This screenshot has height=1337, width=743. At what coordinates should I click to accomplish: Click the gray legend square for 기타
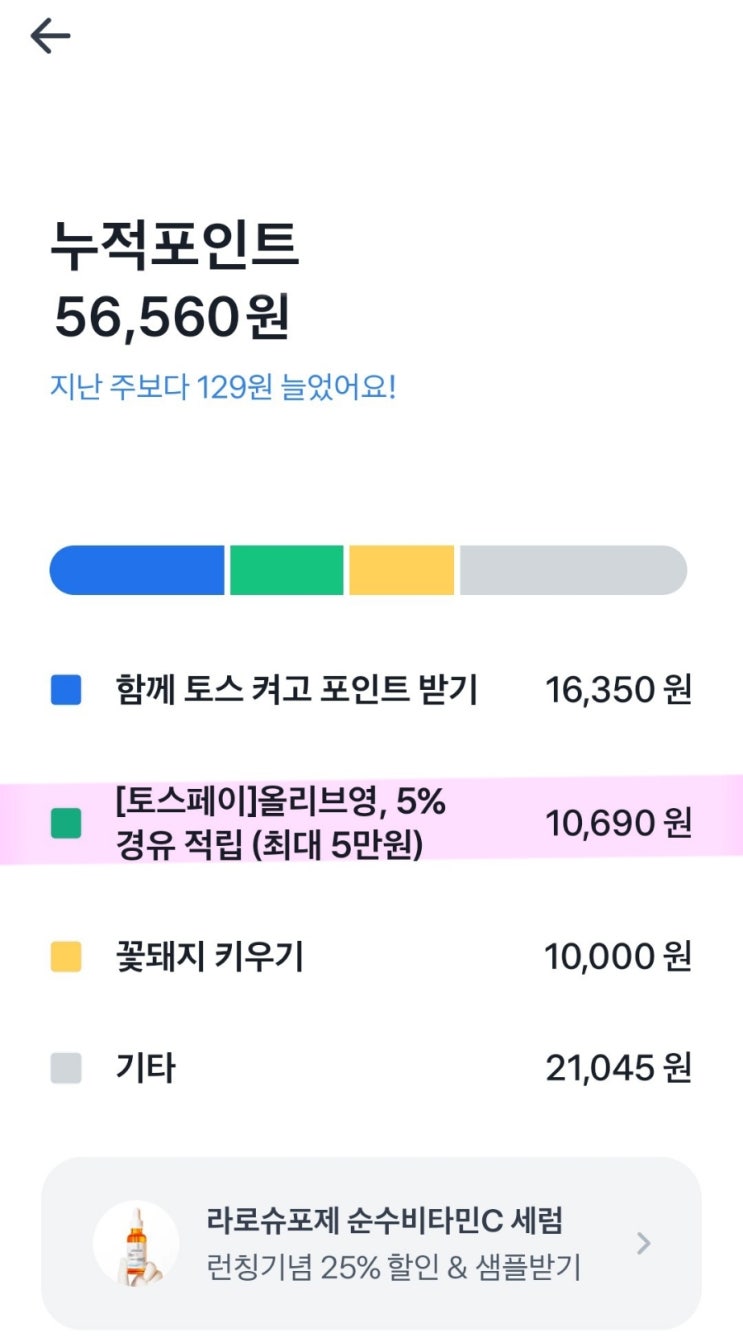click(66, 1068)
